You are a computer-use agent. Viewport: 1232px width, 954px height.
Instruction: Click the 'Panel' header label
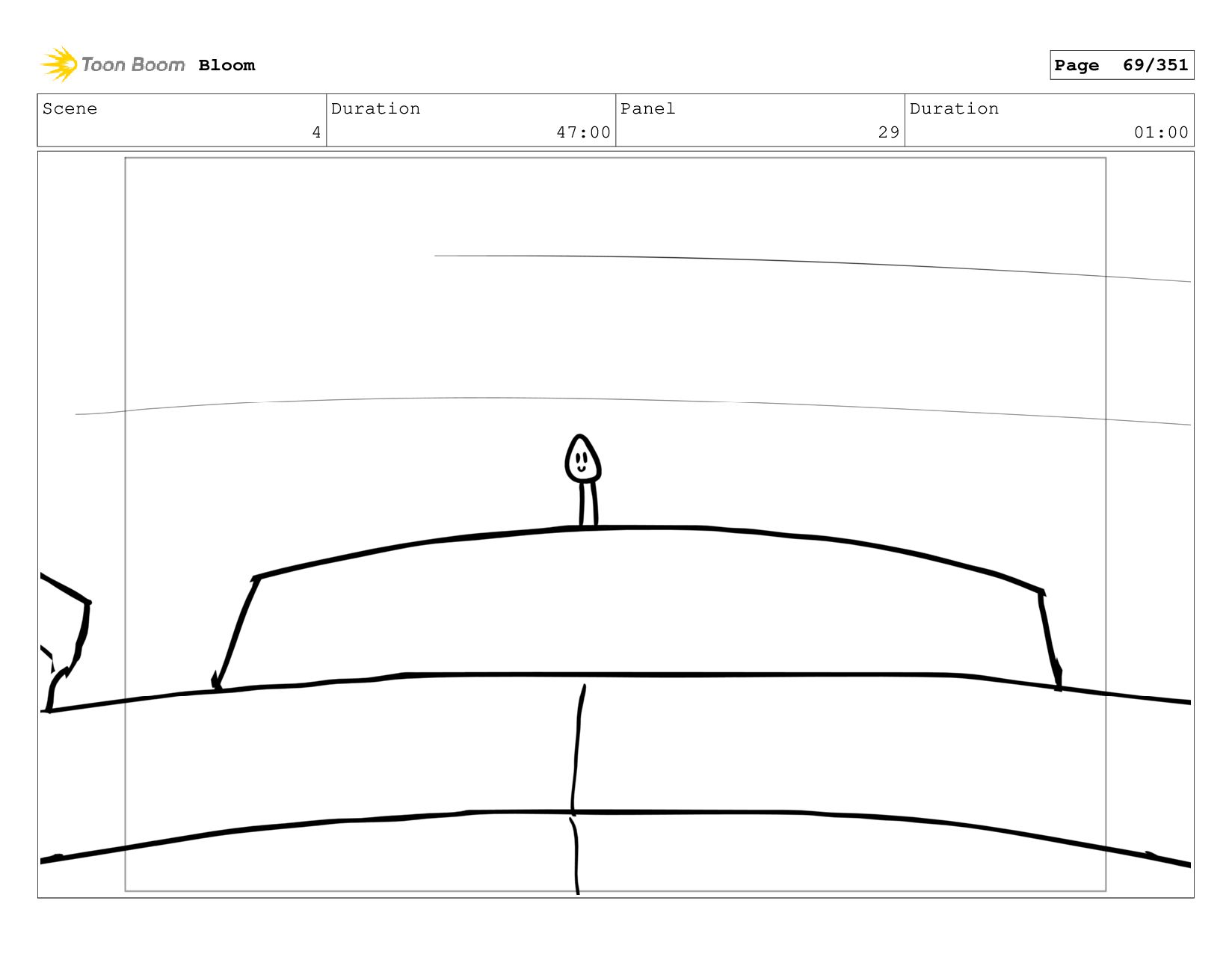click(x=647, y=108)
